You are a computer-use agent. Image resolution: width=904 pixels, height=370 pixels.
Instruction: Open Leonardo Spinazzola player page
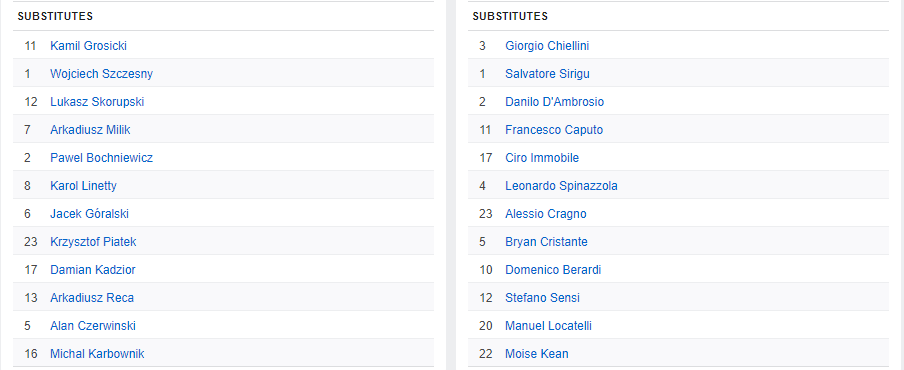click(x=561, y=186)
